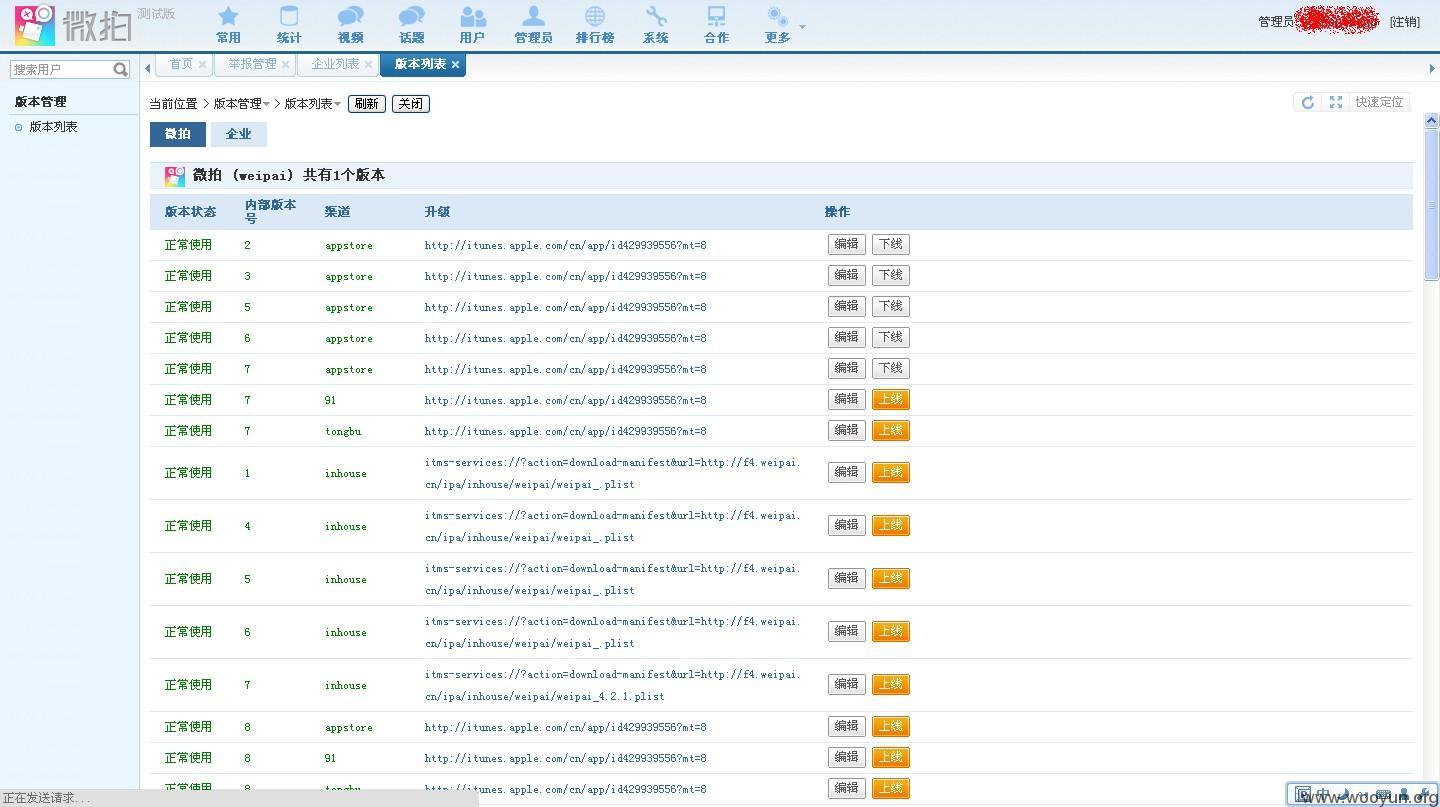Edit version 7 tongbu row
Screen dimensions: 1440x807
point(847,430)
